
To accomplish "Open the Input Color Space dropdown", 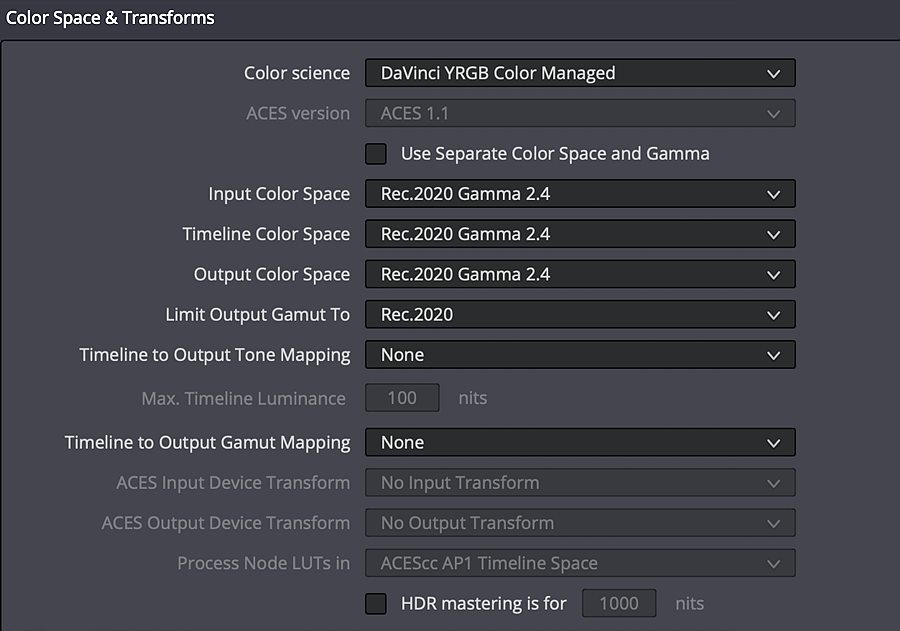I will click(580, 193).
